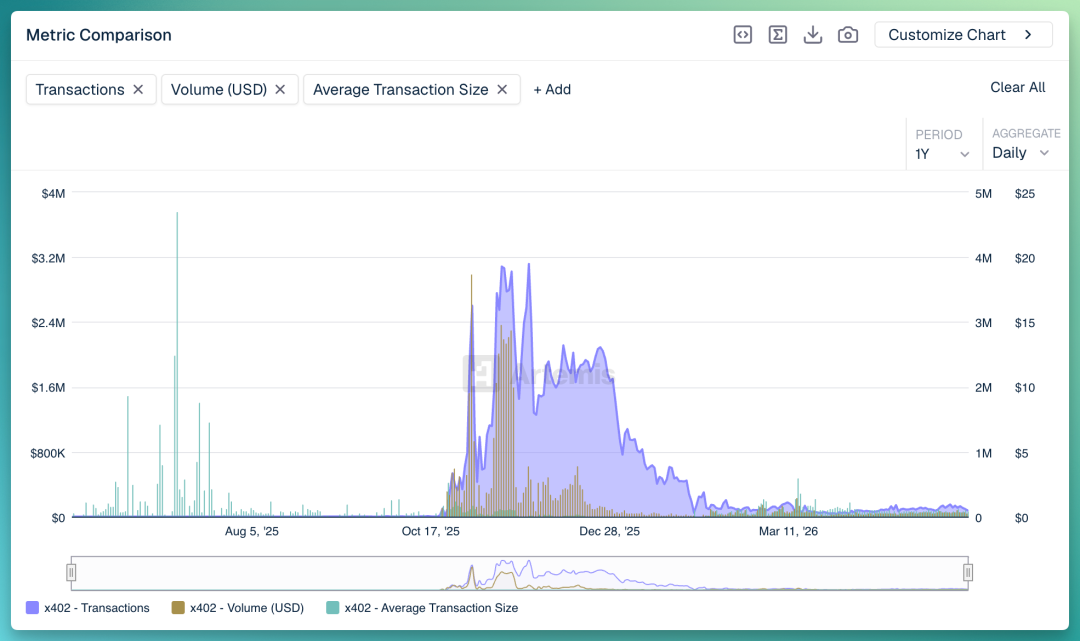The image size is (1080, 641).
Task: Grab the left range navigator handle
Action: (x=71, y=573)
